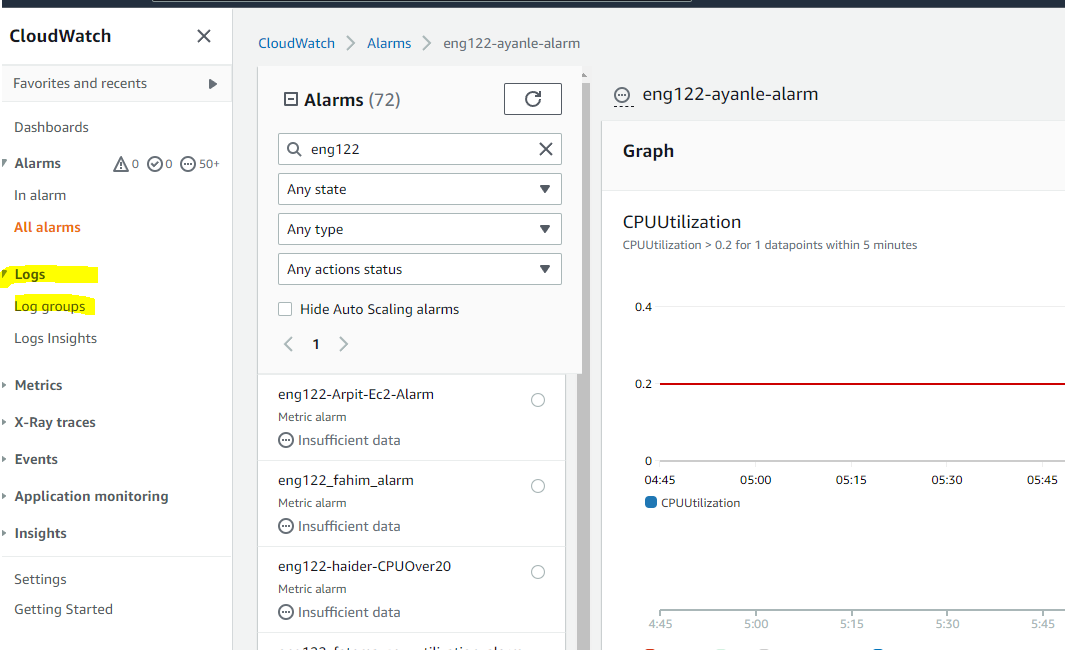1065x650 pixels.
Task: Open the Any actions status dropdown
Action: pos(419,268)
